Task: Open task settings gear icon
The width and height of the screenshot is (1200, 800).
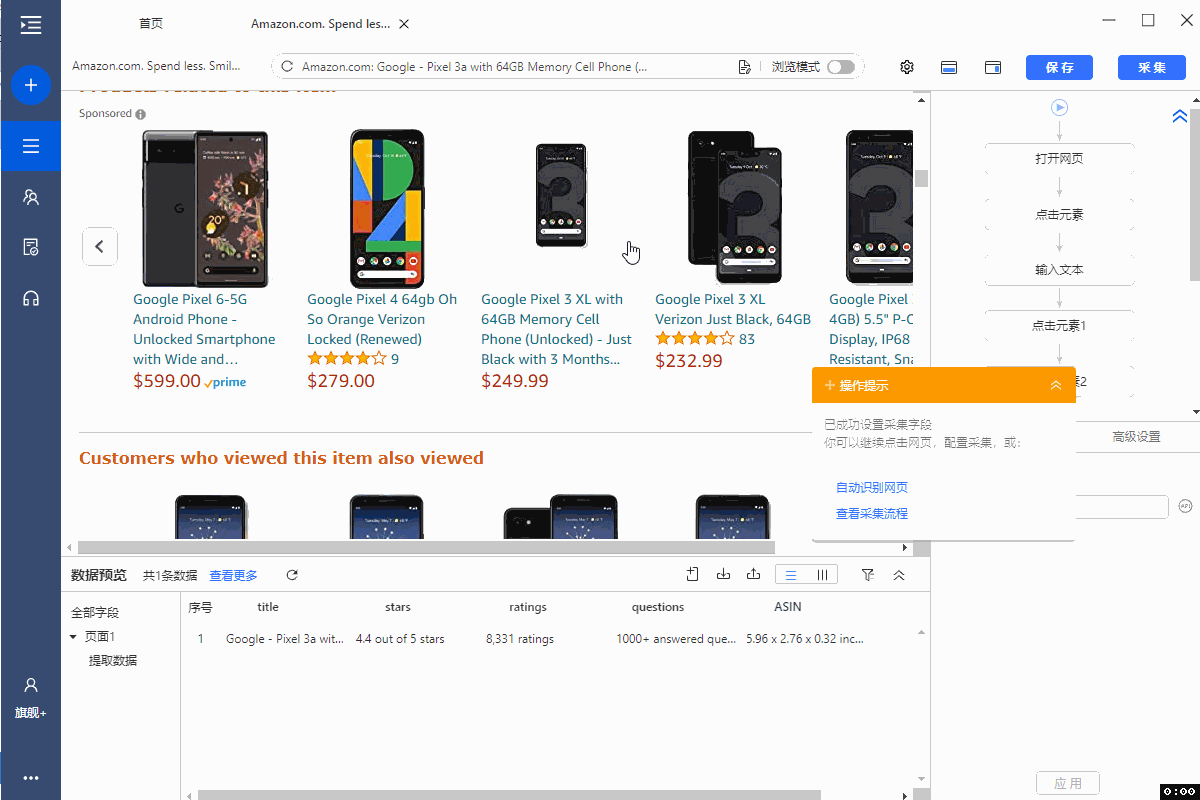Action: [907, 67]
